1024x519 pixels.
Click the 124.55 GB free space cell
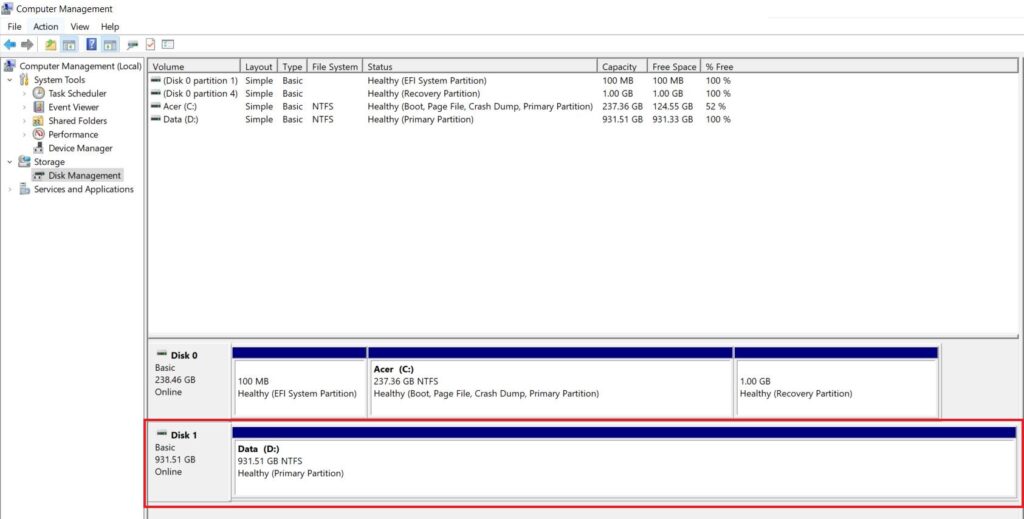tap(673, 106)
